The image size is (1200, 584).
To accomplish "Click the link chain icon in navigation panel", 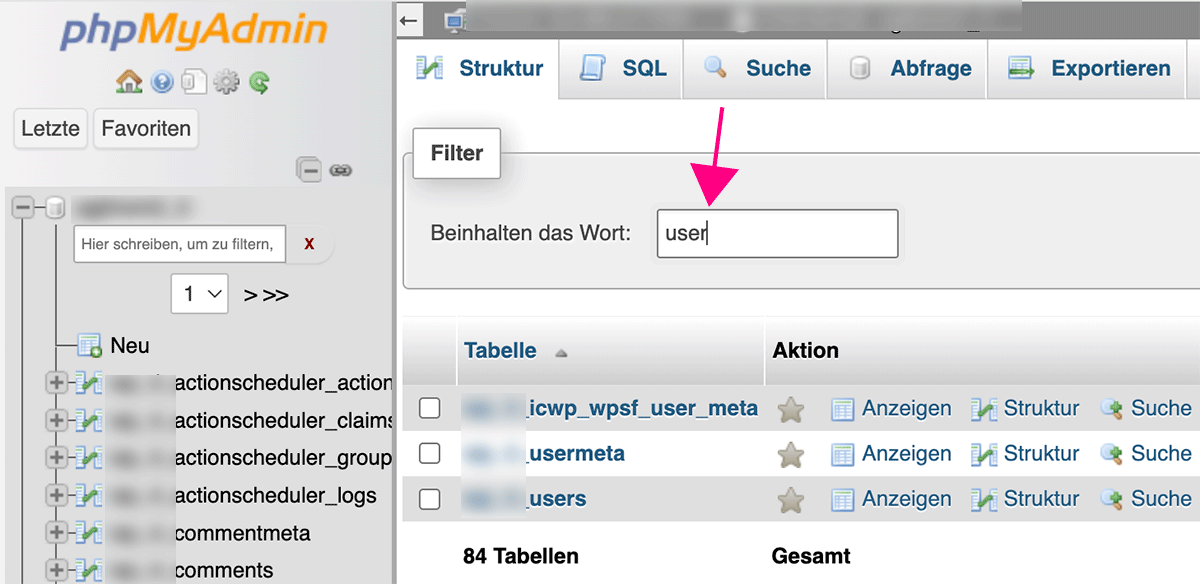I will (341, 170).
